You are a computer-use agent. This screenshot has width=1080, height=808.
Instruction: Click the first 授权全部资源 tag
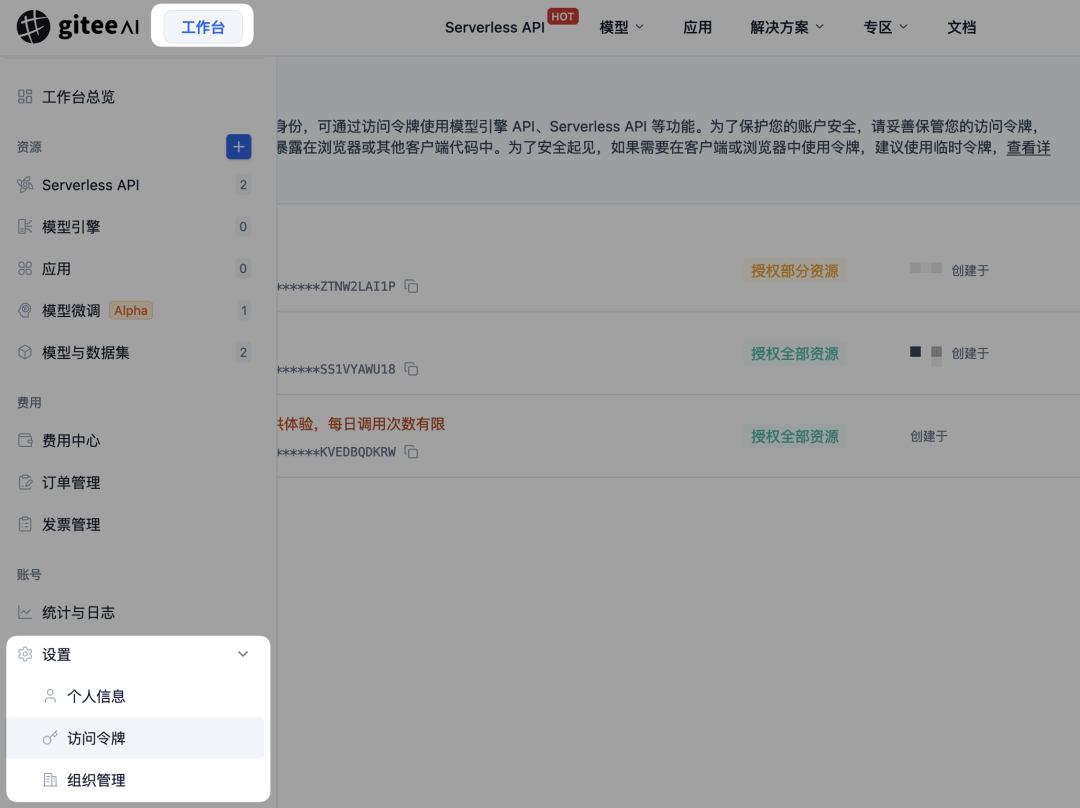click(x=797, y=353)
